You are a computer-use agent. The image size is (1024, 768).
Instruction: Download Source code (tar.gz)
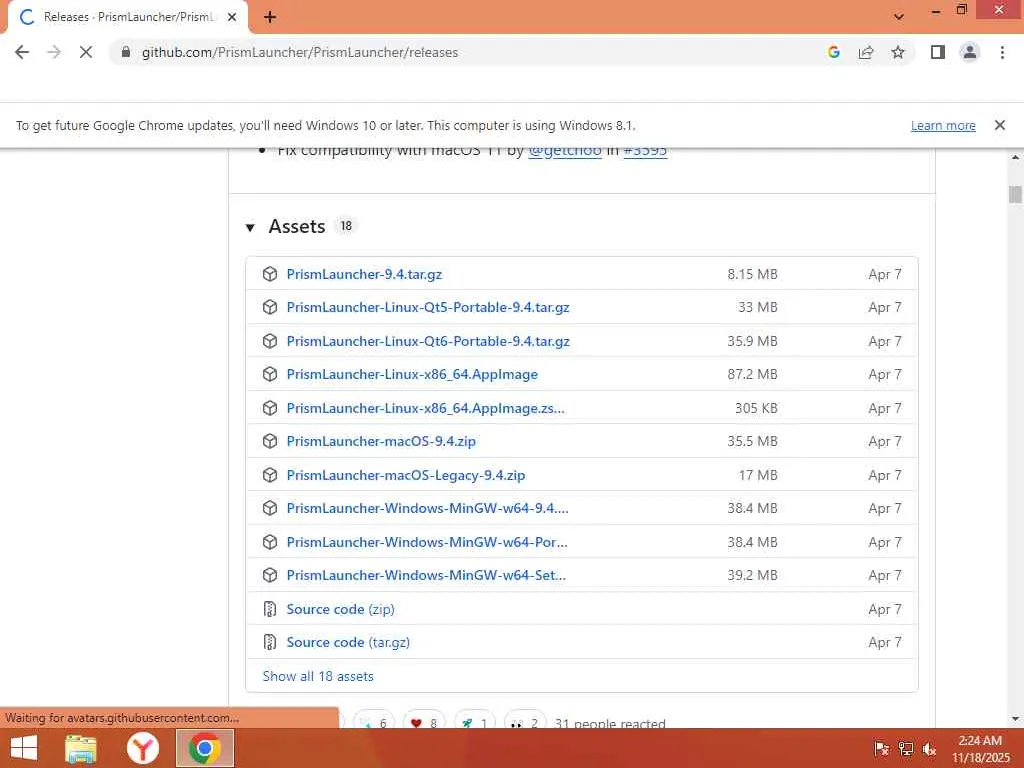[x=348, y=643]
